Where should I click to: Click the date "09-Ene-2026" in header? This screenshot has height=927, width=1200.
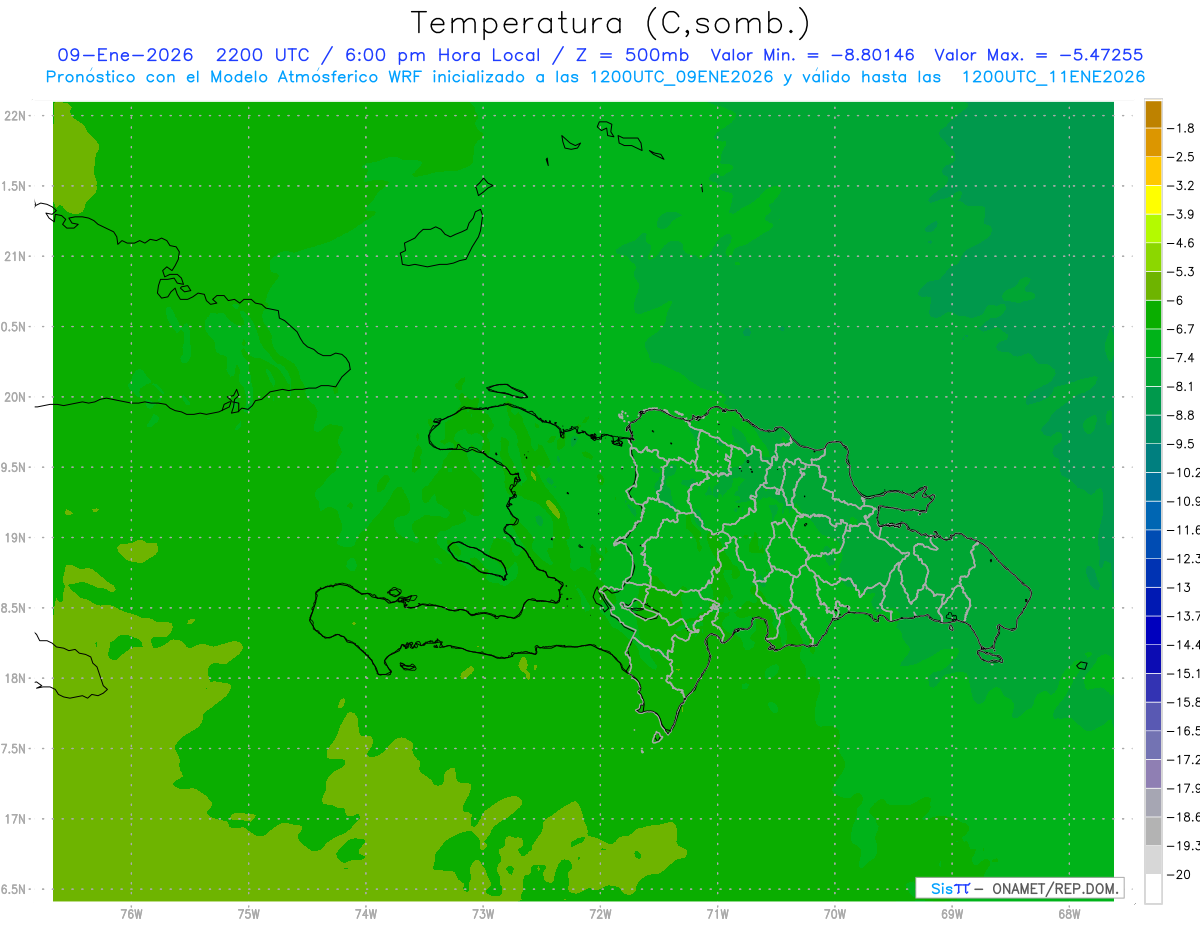(125, 55)
